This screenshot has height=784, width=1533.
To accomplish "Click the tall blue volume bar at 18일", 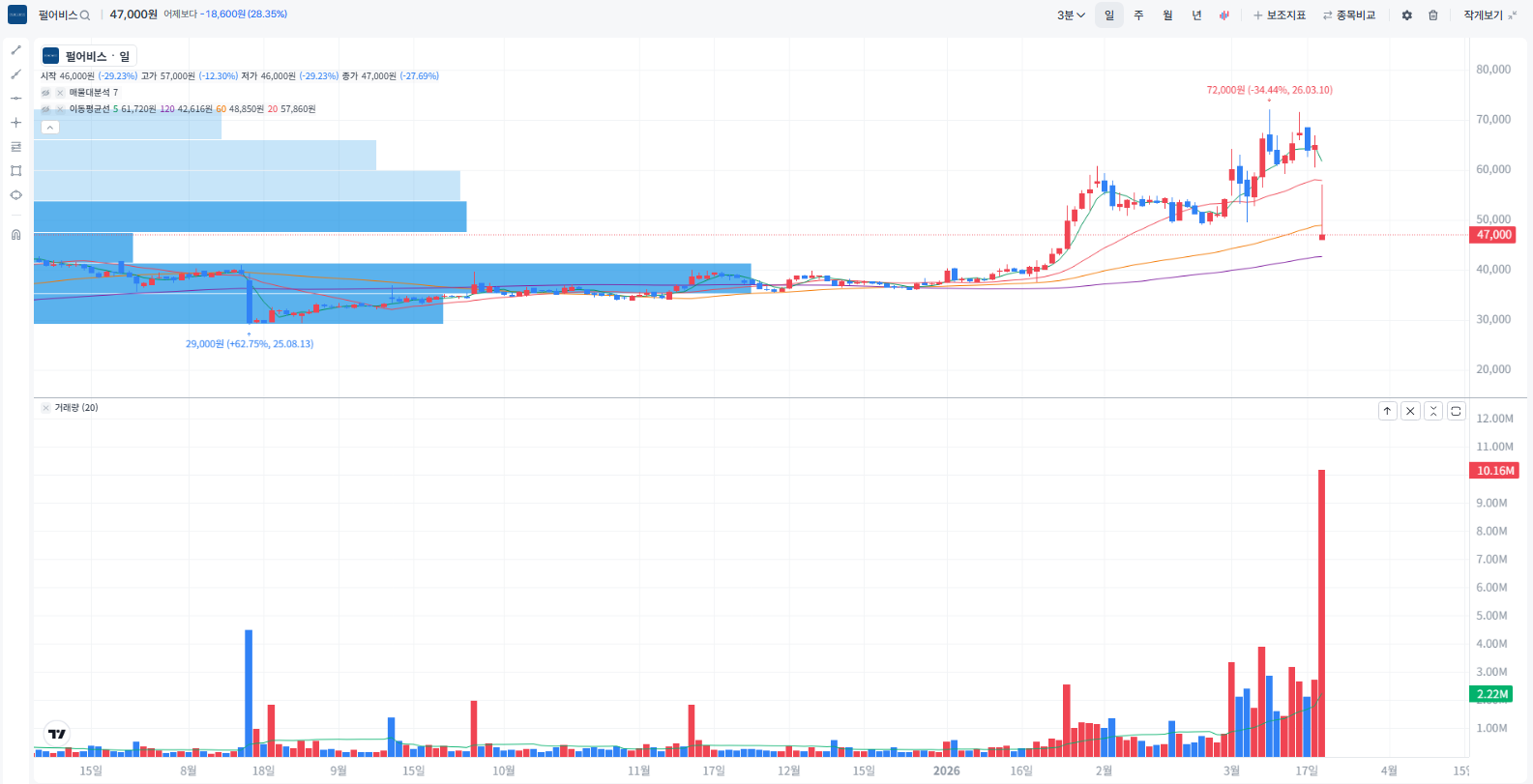I will pos(249,693).
